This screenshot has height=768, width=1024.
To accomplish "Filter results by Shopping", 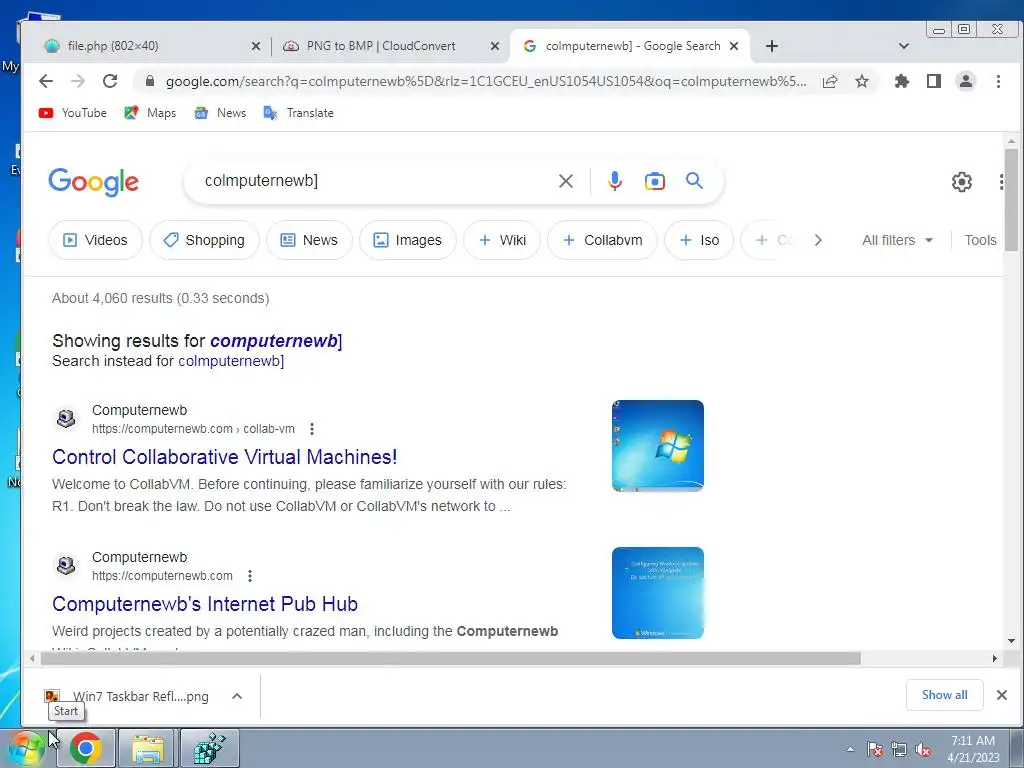I will (204, 240).
